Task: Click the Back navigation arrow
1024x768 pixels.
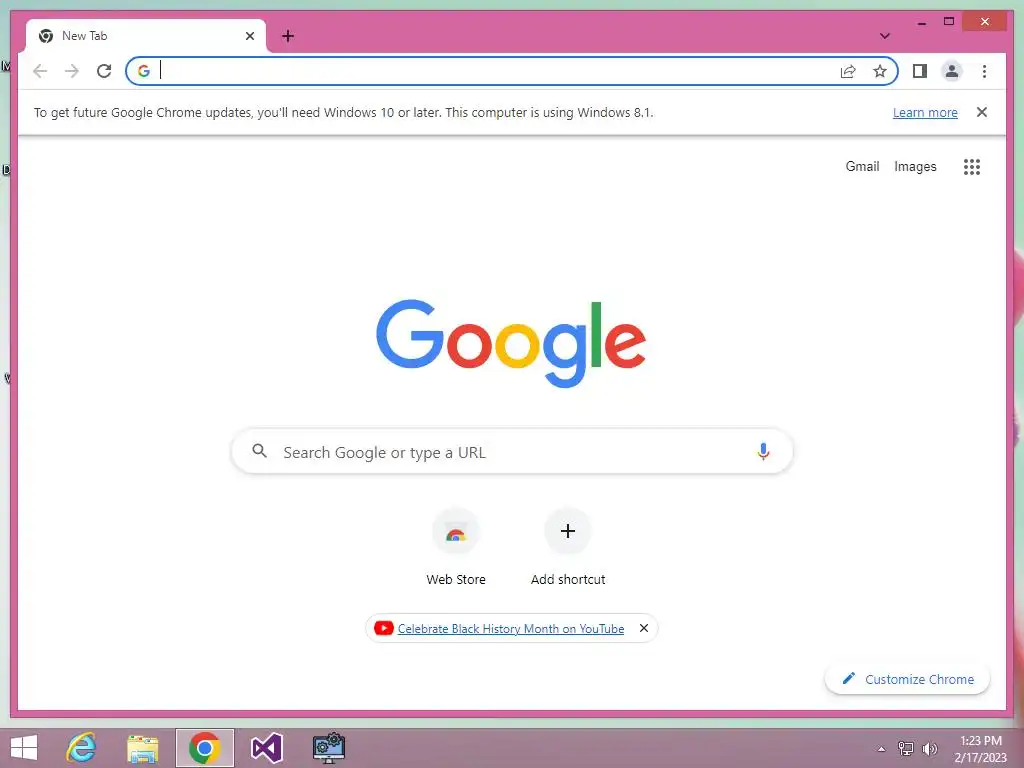Action: (40, 71)
